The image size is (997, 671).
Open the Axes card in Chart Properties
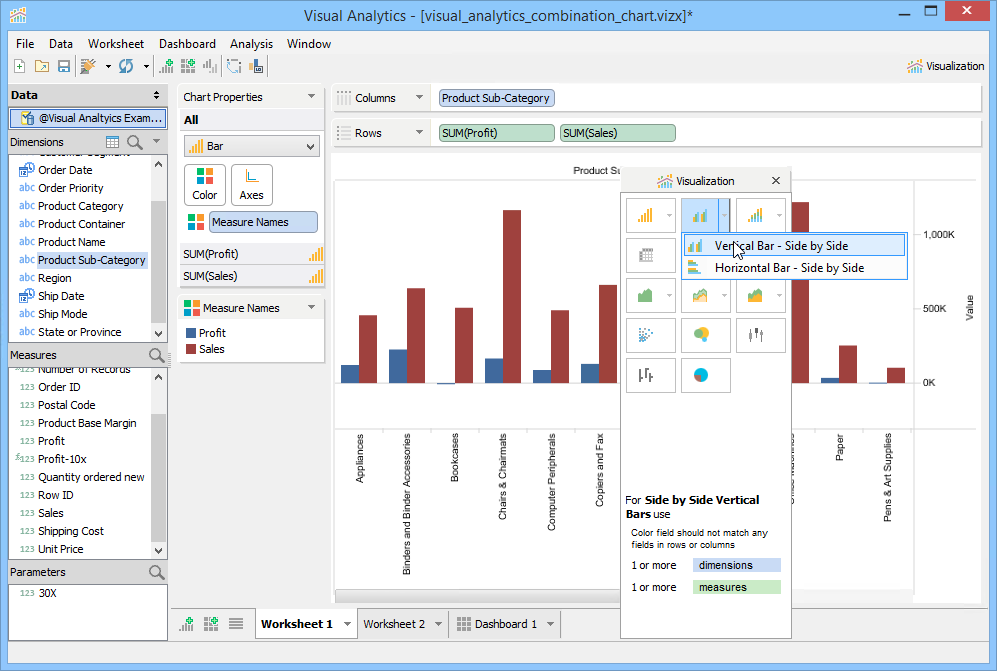click(x=251, y=184)
